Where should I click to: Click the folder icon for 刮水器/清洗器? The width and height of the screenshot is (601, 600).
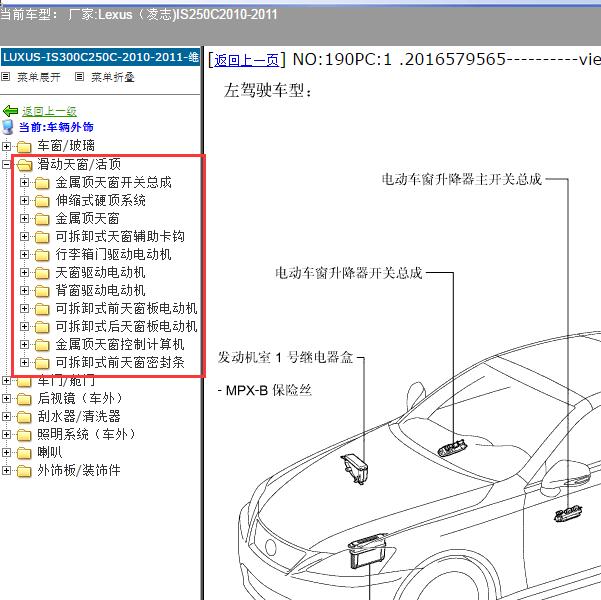tap(25, 416)
